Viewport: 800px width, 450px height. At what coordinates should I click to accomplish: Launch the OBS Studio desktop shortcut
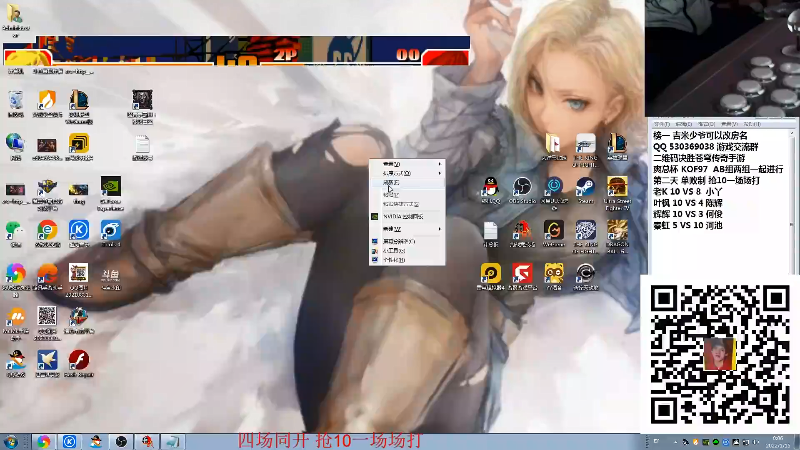point(522,190)
